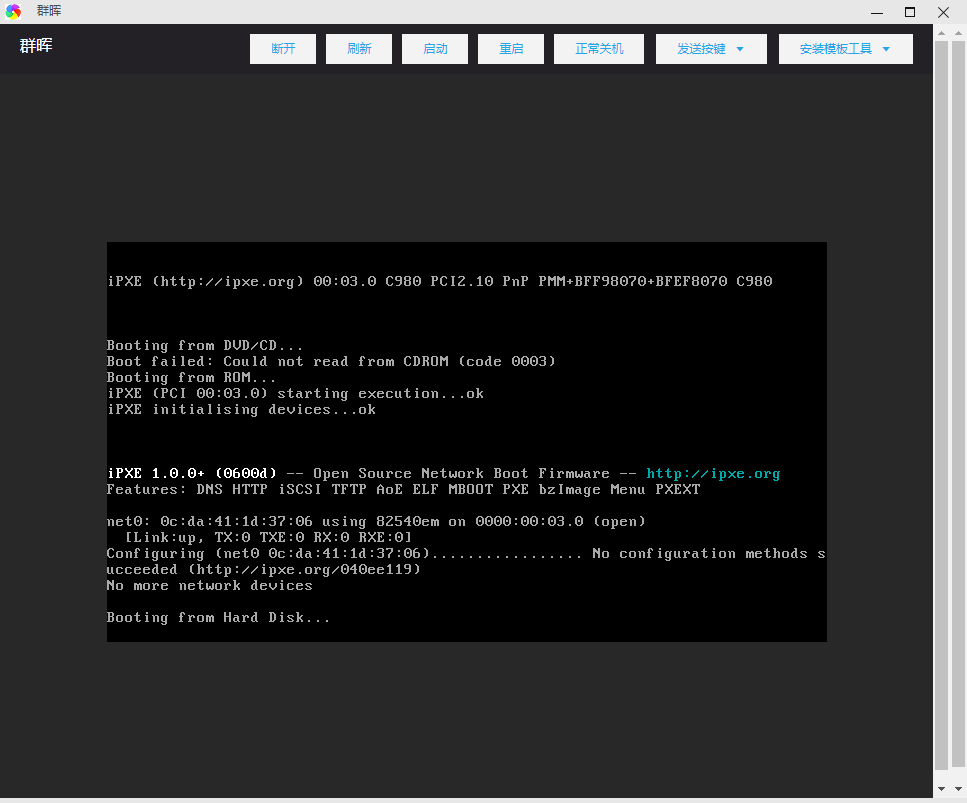
Task: Start the VM with 启动 button
Action: pos(435,49)
